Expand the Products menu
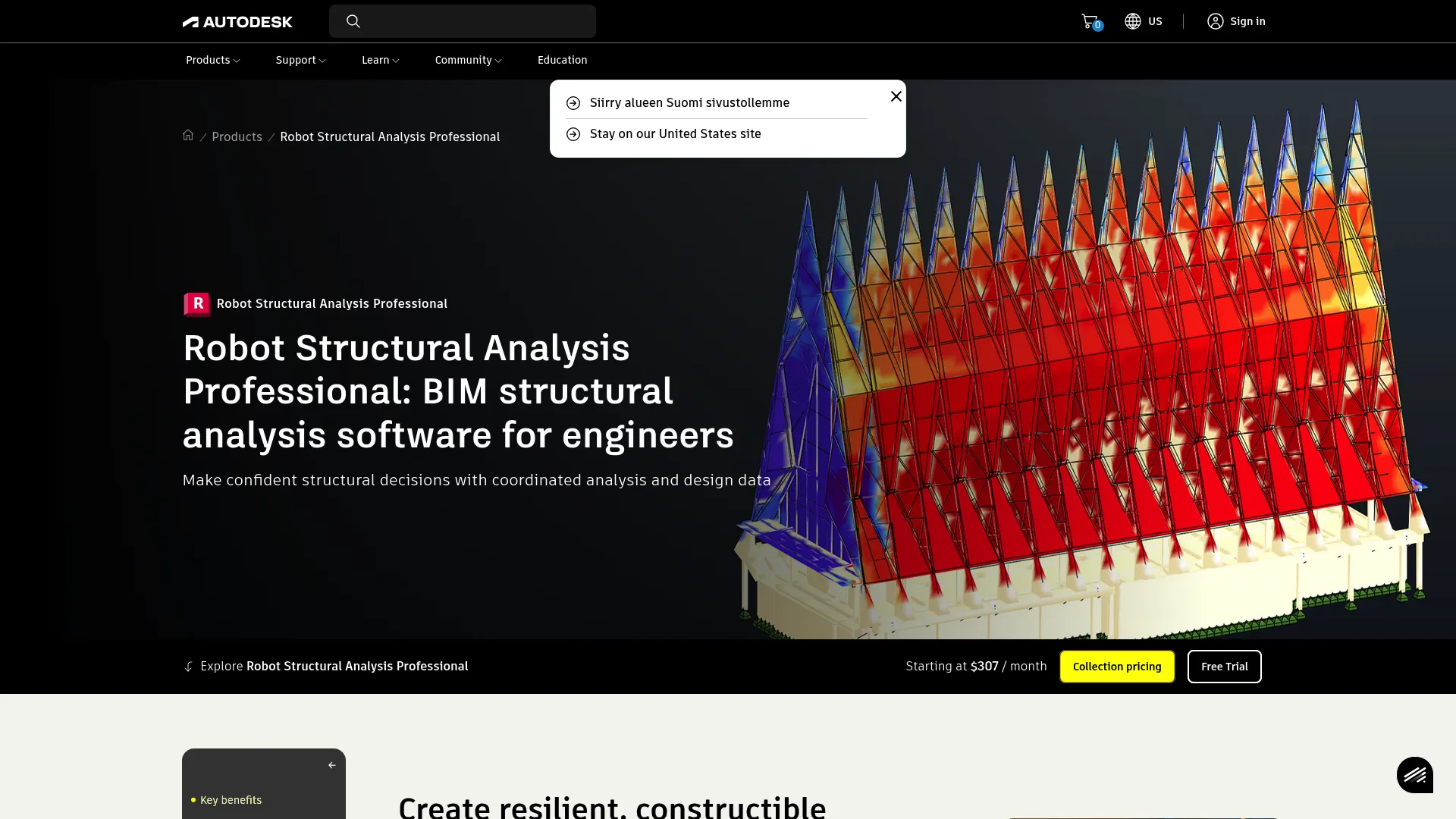This screenshot has width=1456, height=819. pyautogui.click(x=213, y=60)
